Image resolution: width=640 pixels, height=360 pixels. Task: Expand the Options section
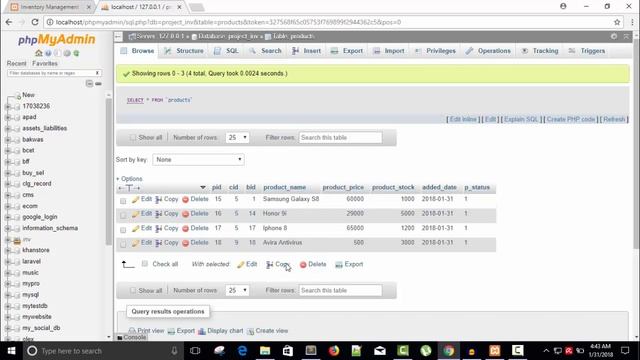click(x=129, y=179)
